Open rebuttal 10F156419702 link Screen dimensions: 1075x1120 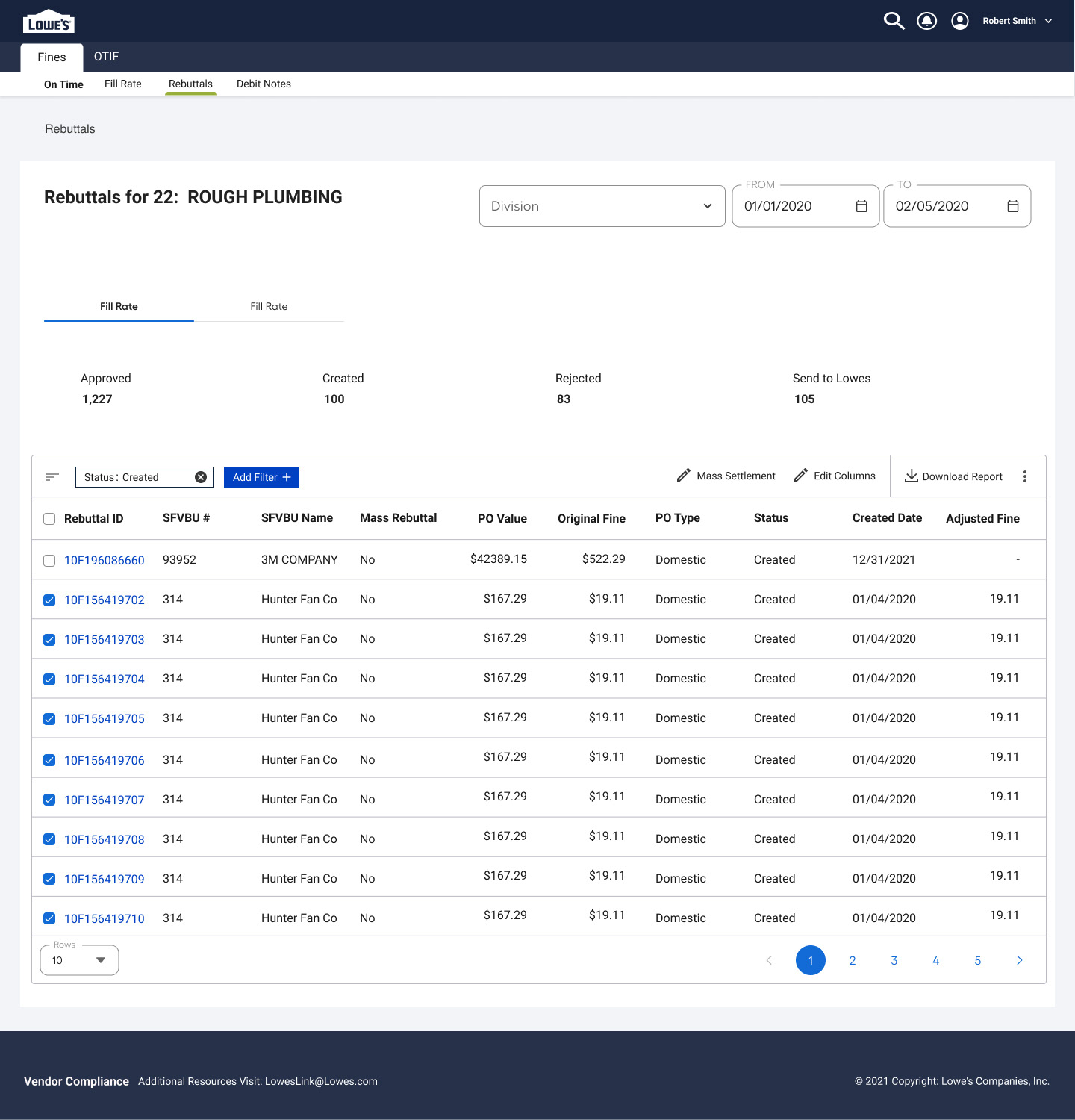pyautogui.click(x=105, y=600)
